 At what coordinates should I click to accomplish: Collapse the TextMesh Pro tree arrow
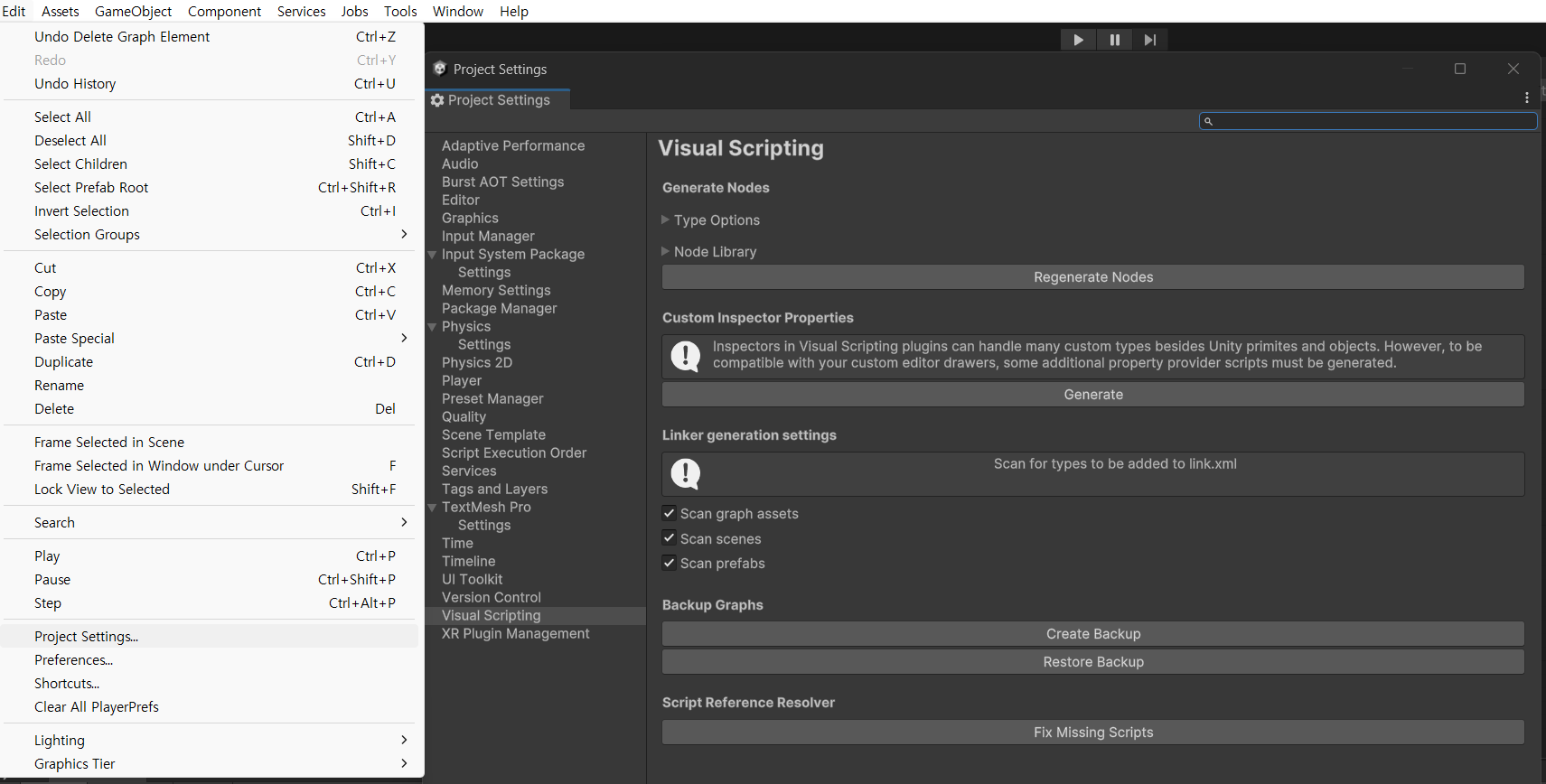click(433, 508)
